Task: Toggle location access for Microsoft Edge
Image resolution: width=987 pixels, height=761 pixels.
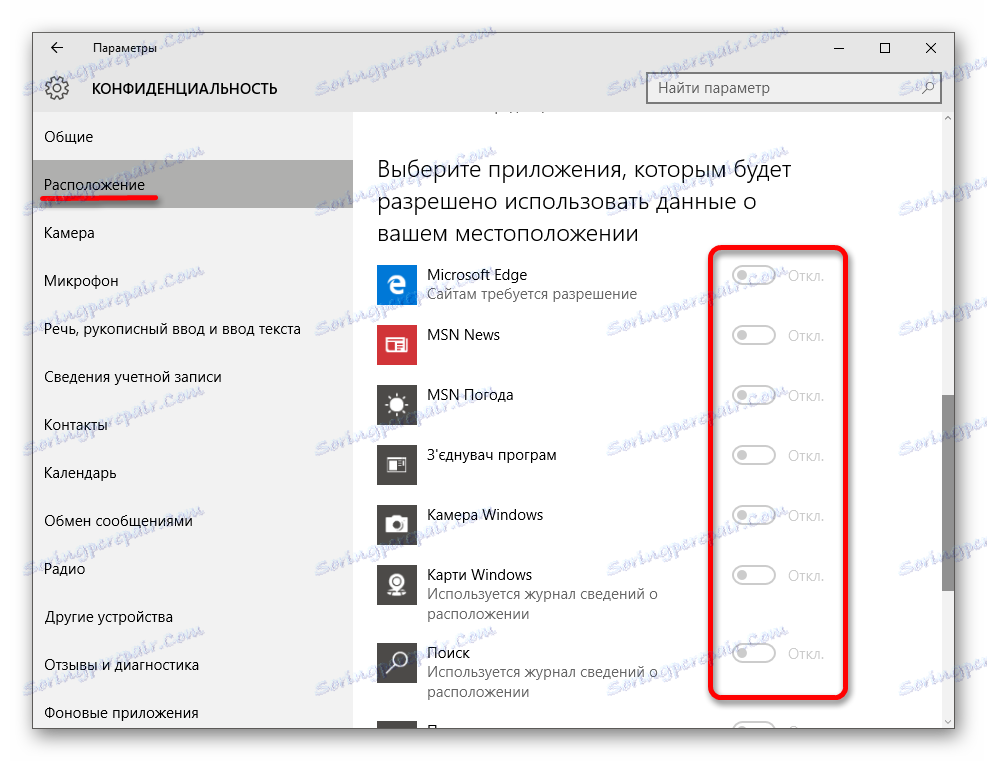Action: click(754, 275)
